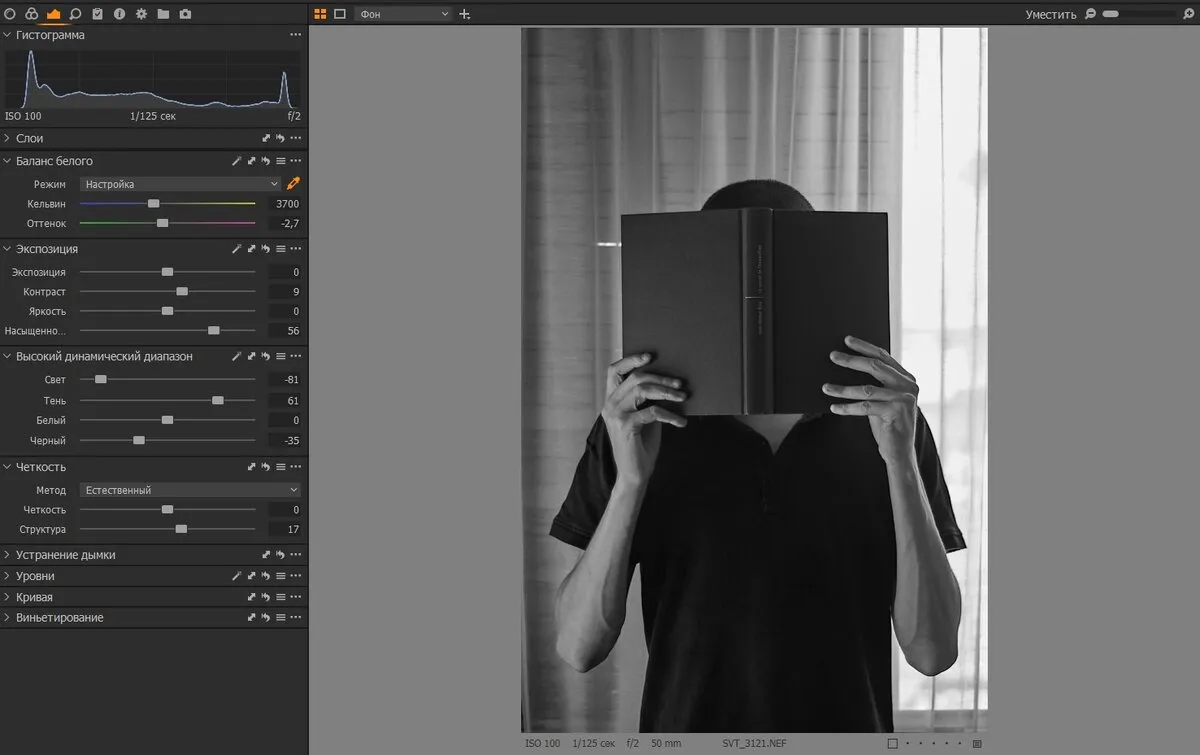Open presets menu in Кривая header
The width and height of the screenshot is (1200, 755).
click(281, 597)
